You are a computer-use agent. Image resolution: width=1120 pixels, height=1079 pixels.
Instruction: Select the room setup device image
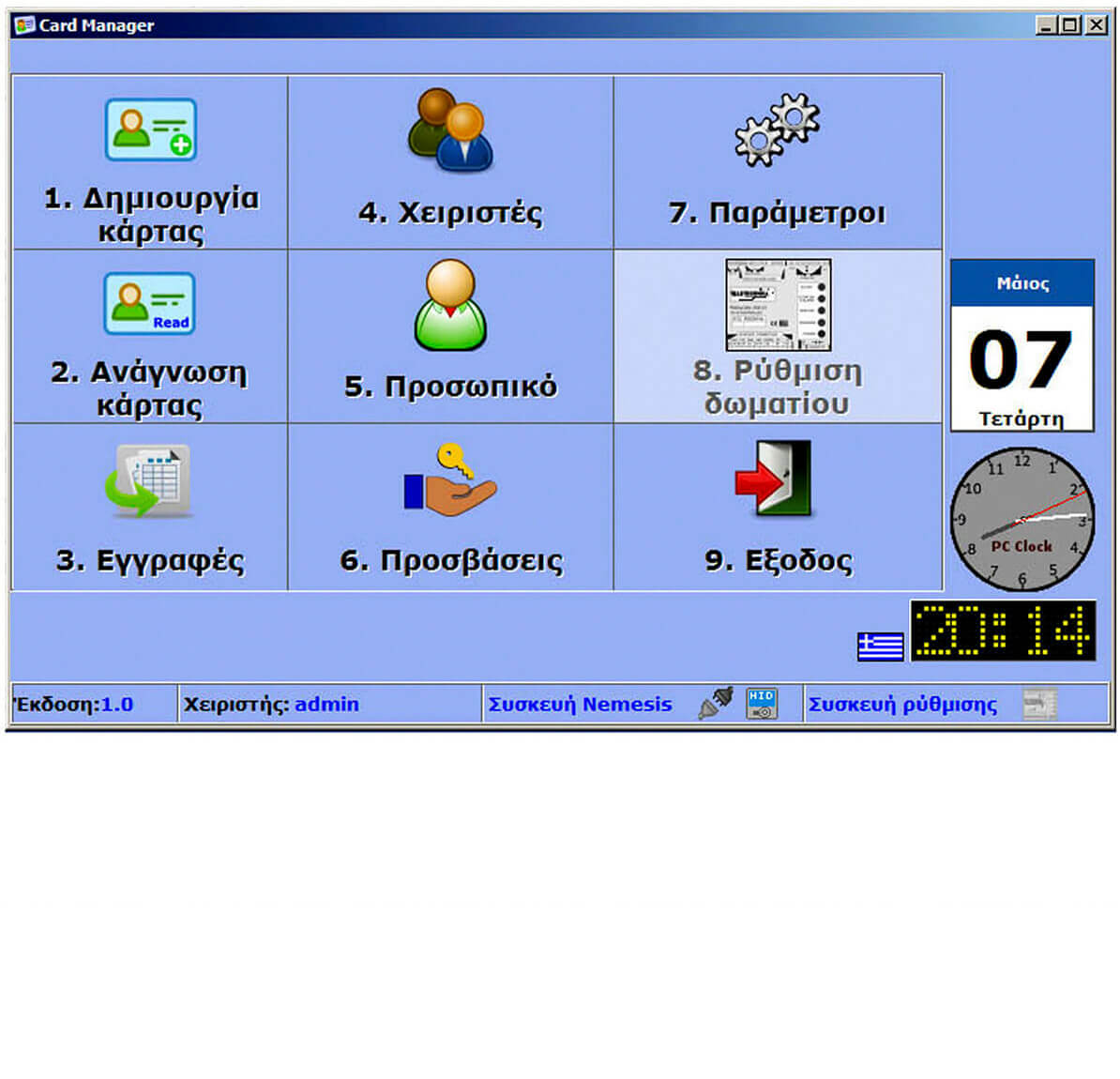click(x=778, y=305)
